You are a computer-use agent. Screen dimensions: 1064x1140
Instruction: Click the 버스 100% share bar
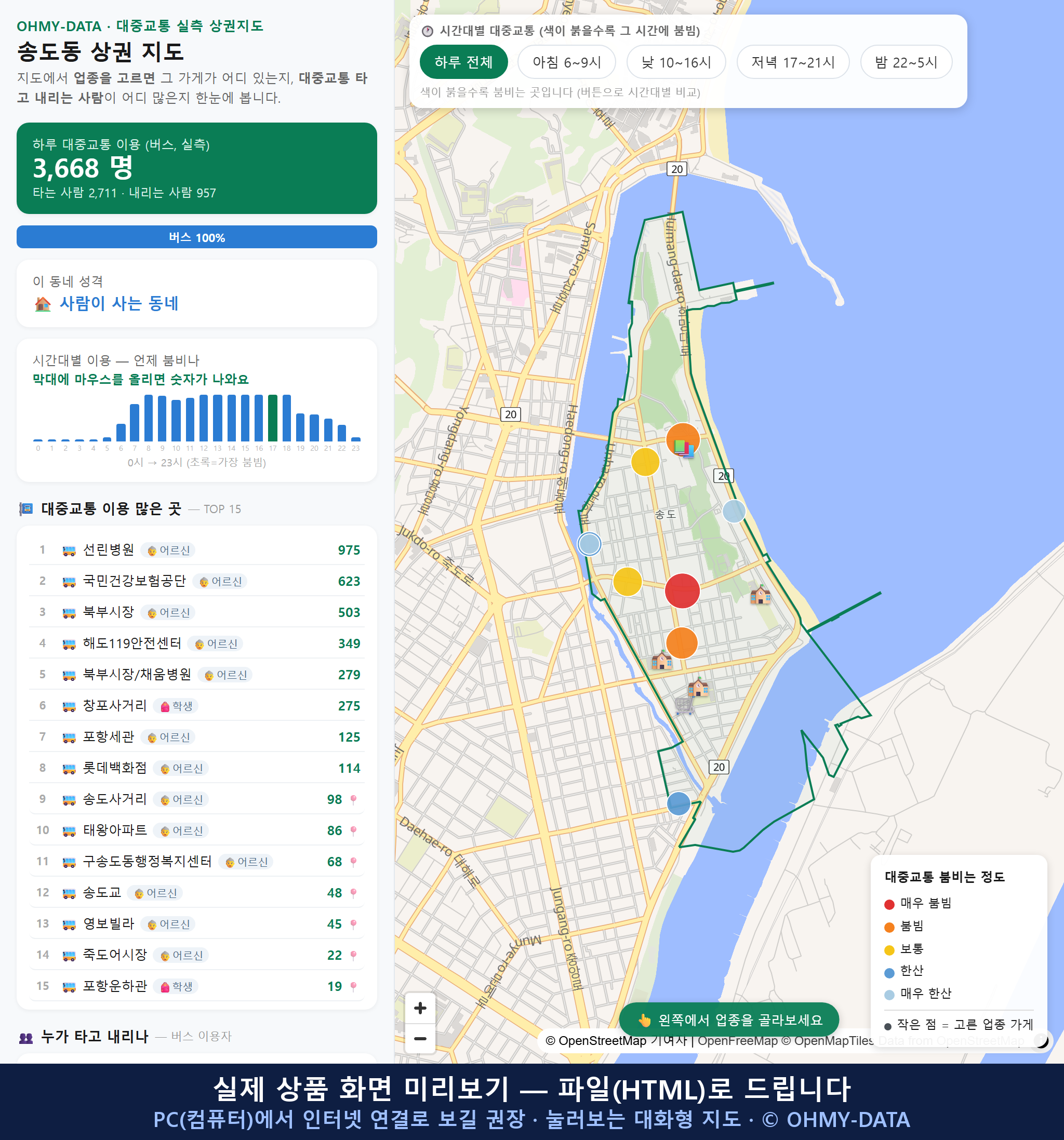click(x=197, y=237)
